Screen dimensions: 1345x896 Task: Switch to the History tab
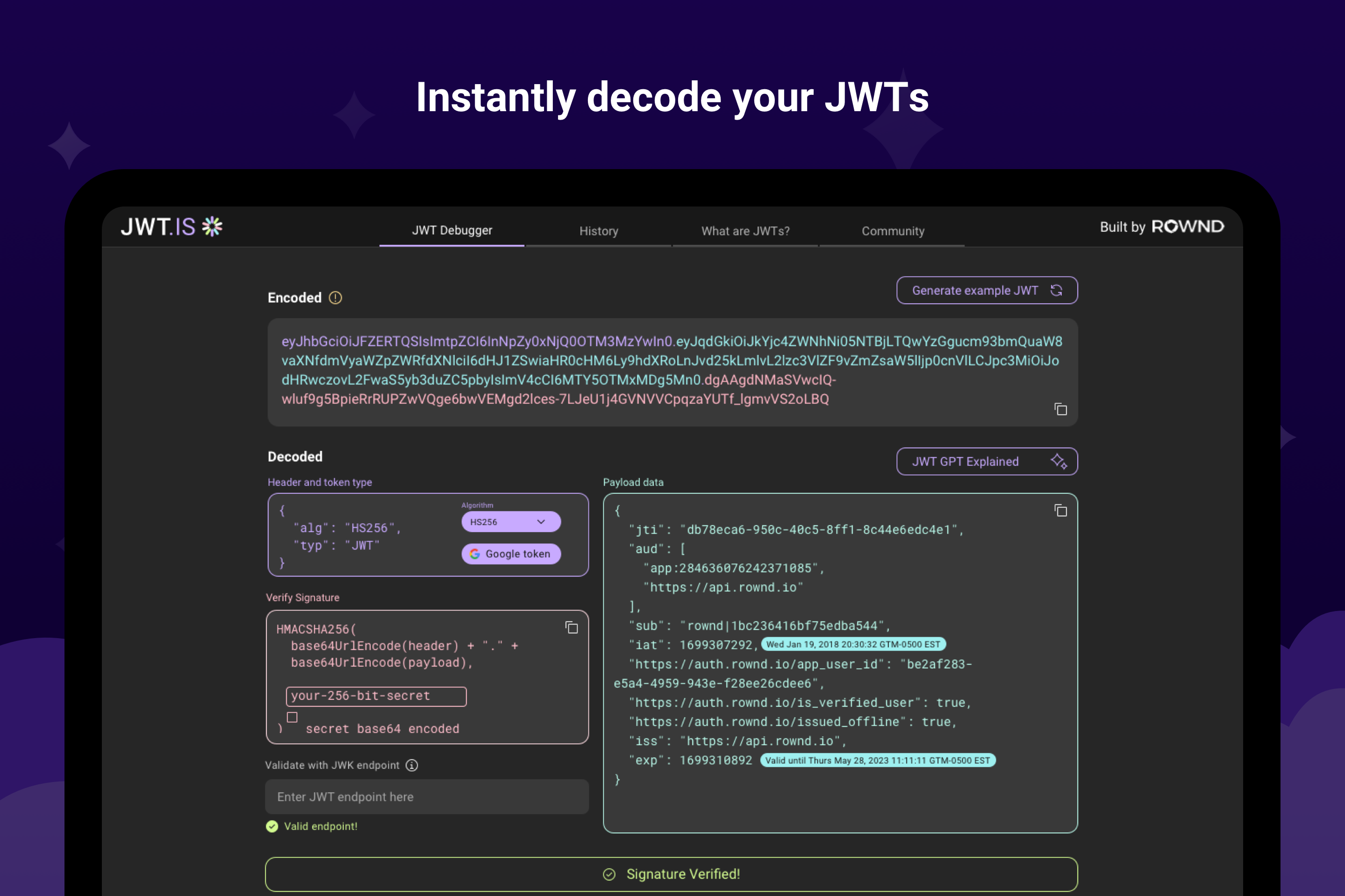(599, 231)
